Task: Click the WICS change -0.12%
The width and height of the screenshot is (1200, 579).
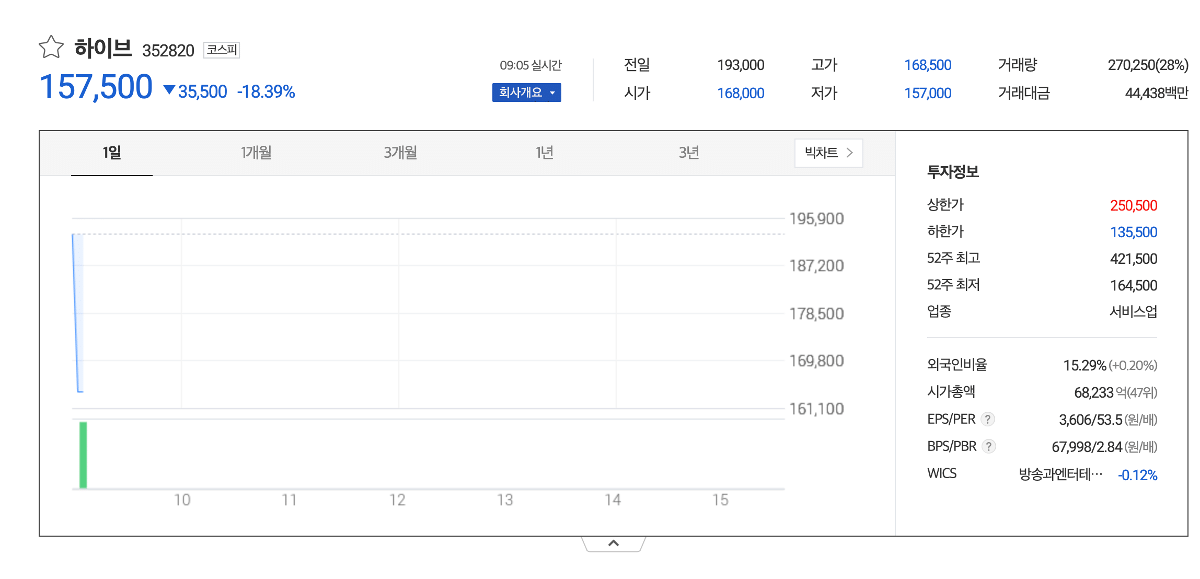Action: [1138, 475]
